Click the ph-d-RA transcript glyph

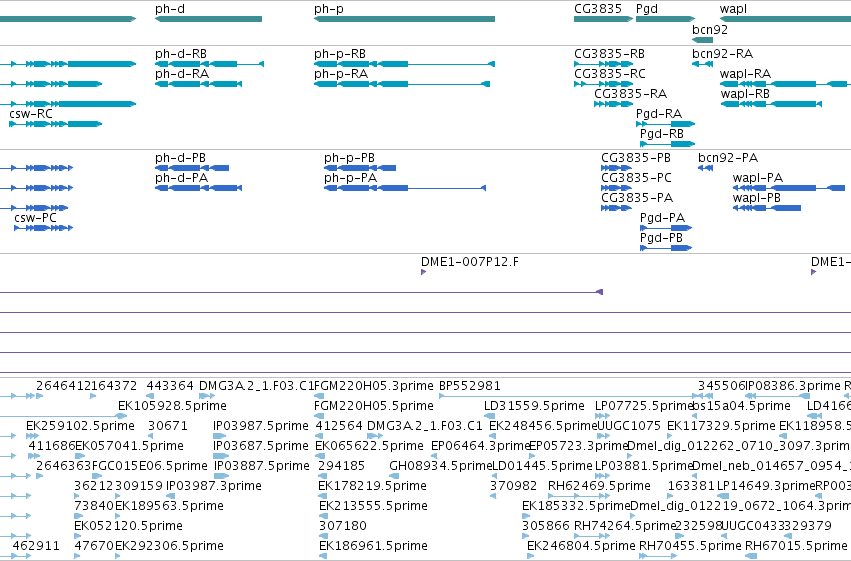tap(199, 84)
